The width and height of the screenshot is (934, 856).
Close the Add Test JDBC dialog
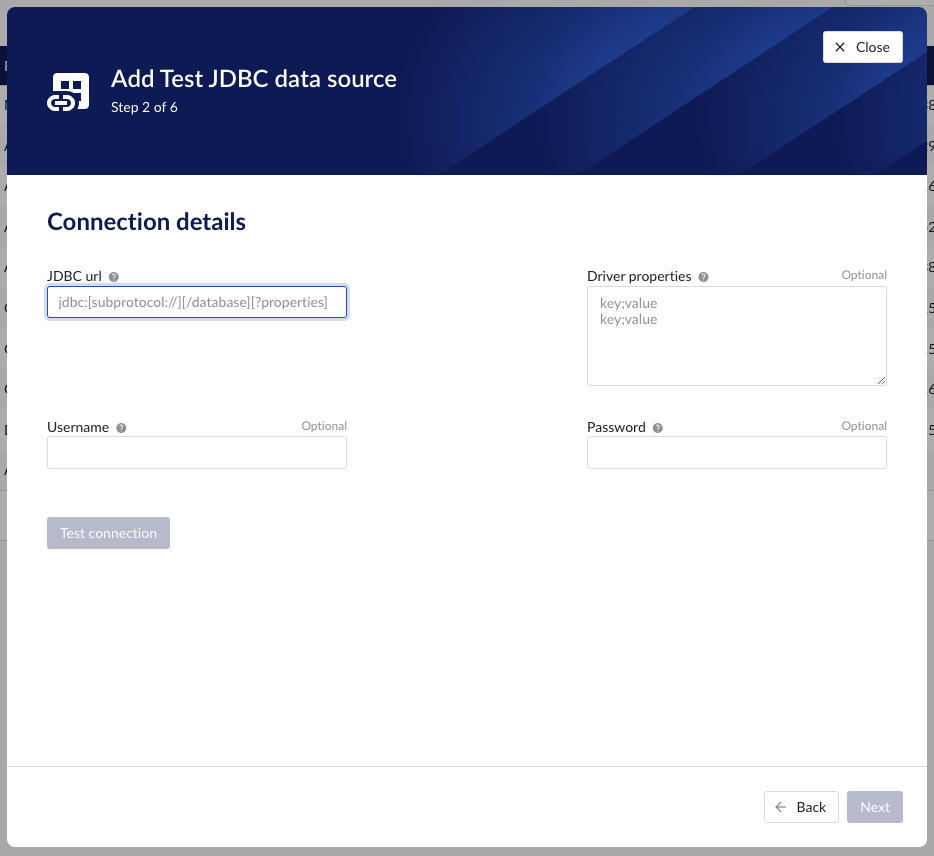(862, 46)
